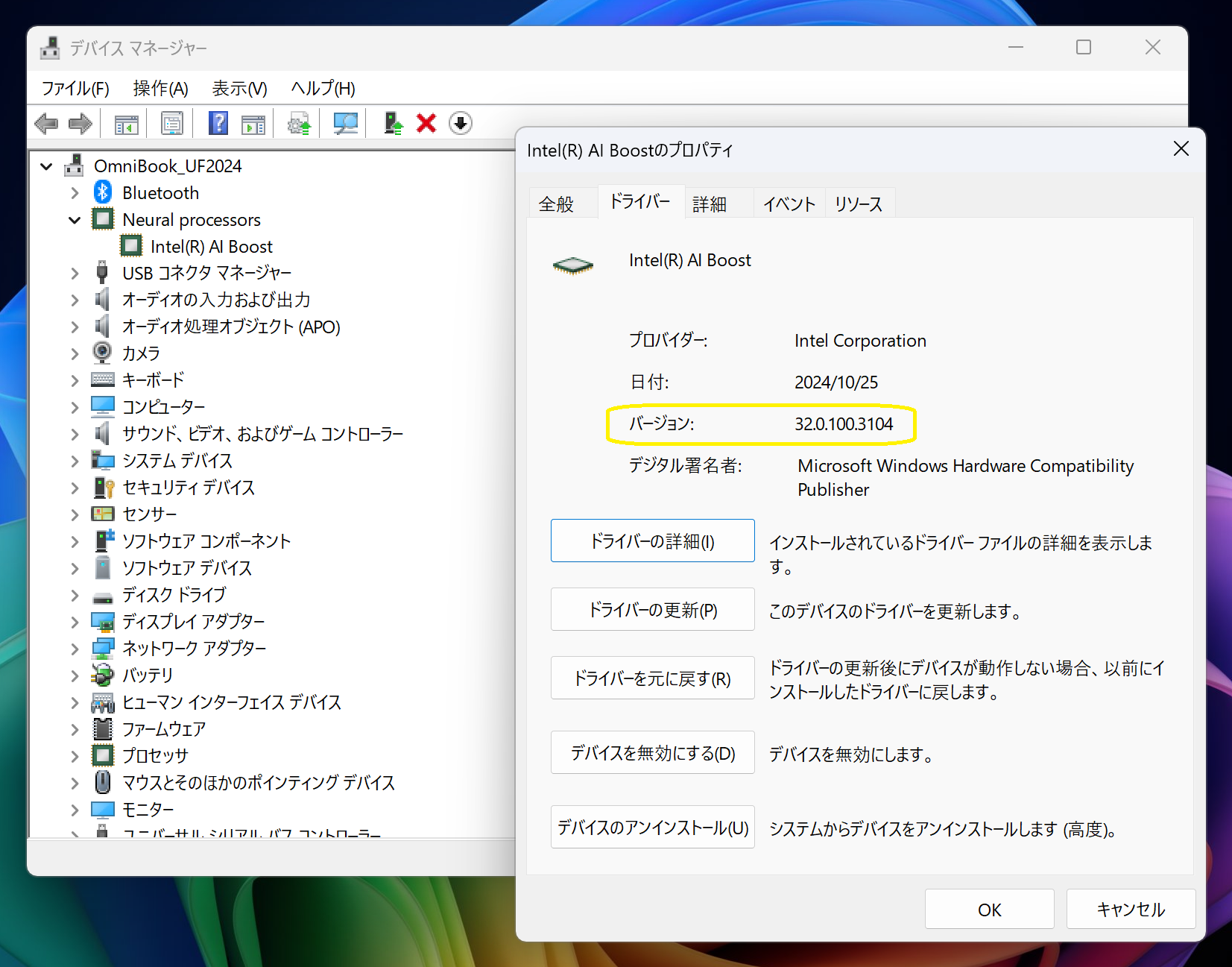Click the ネットワーク アダプター network icon
Screen dimensions: 1232x967
pyautogui.click(x=103, y=648)
